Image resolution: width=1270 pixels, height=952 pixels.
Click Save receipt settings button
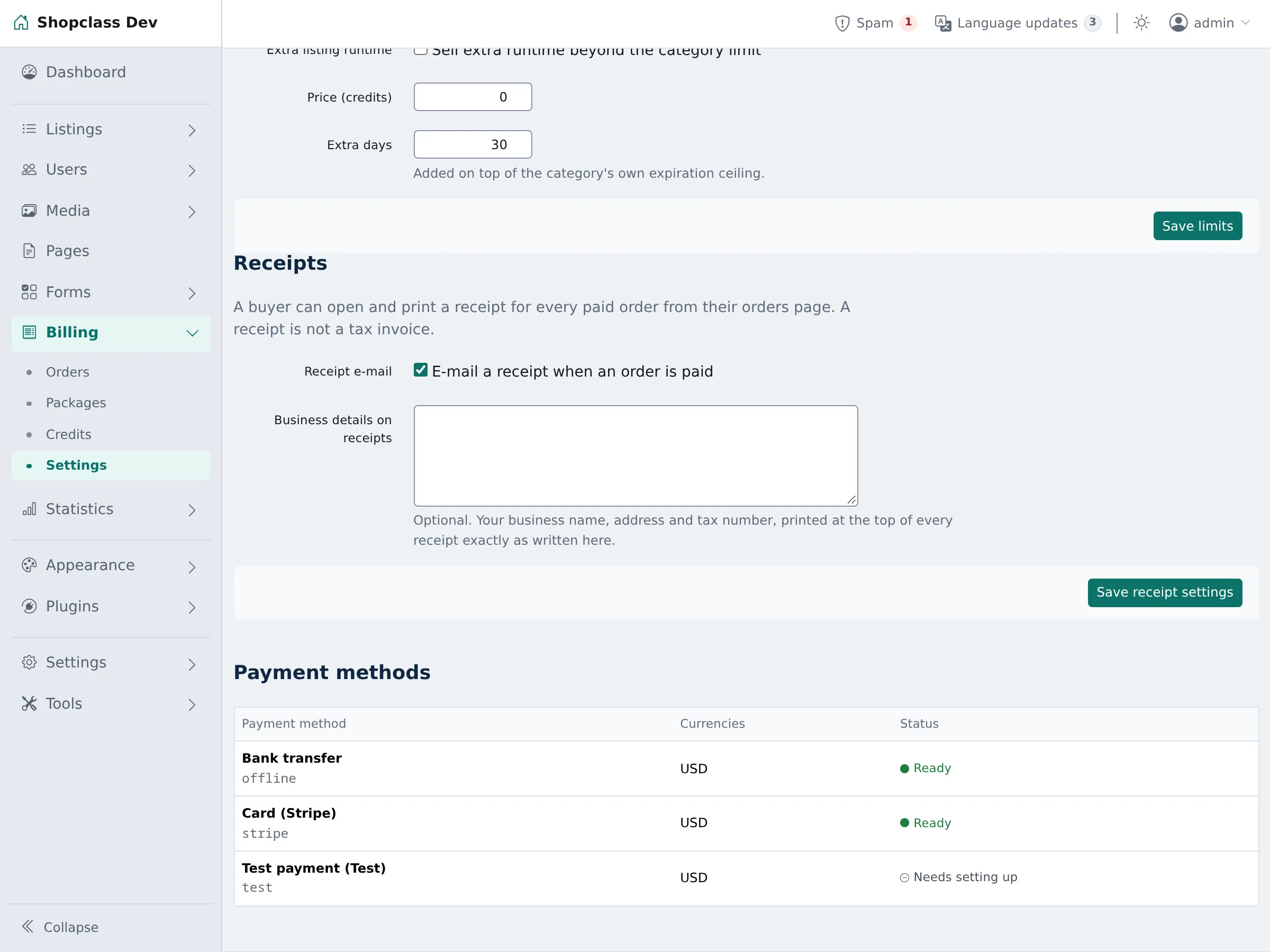(x=1165, y=592)
